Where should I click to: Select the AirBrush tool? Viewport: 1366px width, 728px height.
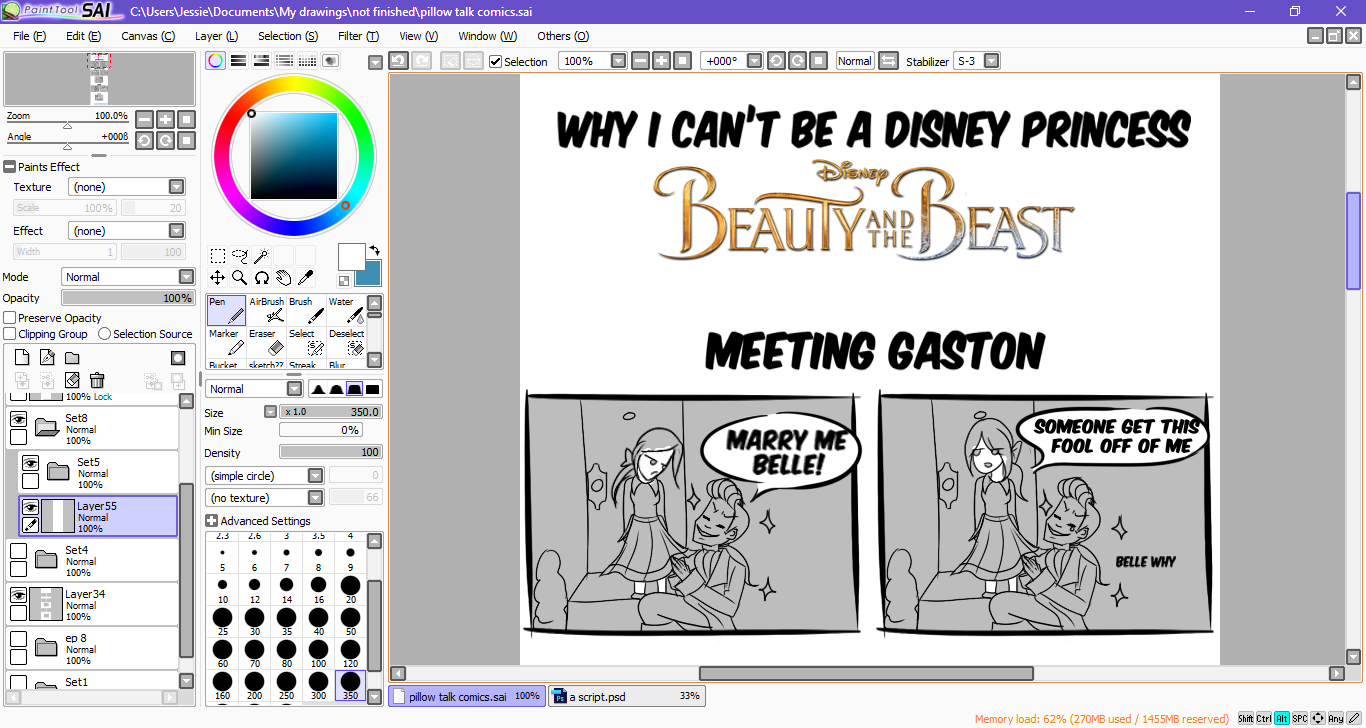(266, 310)
